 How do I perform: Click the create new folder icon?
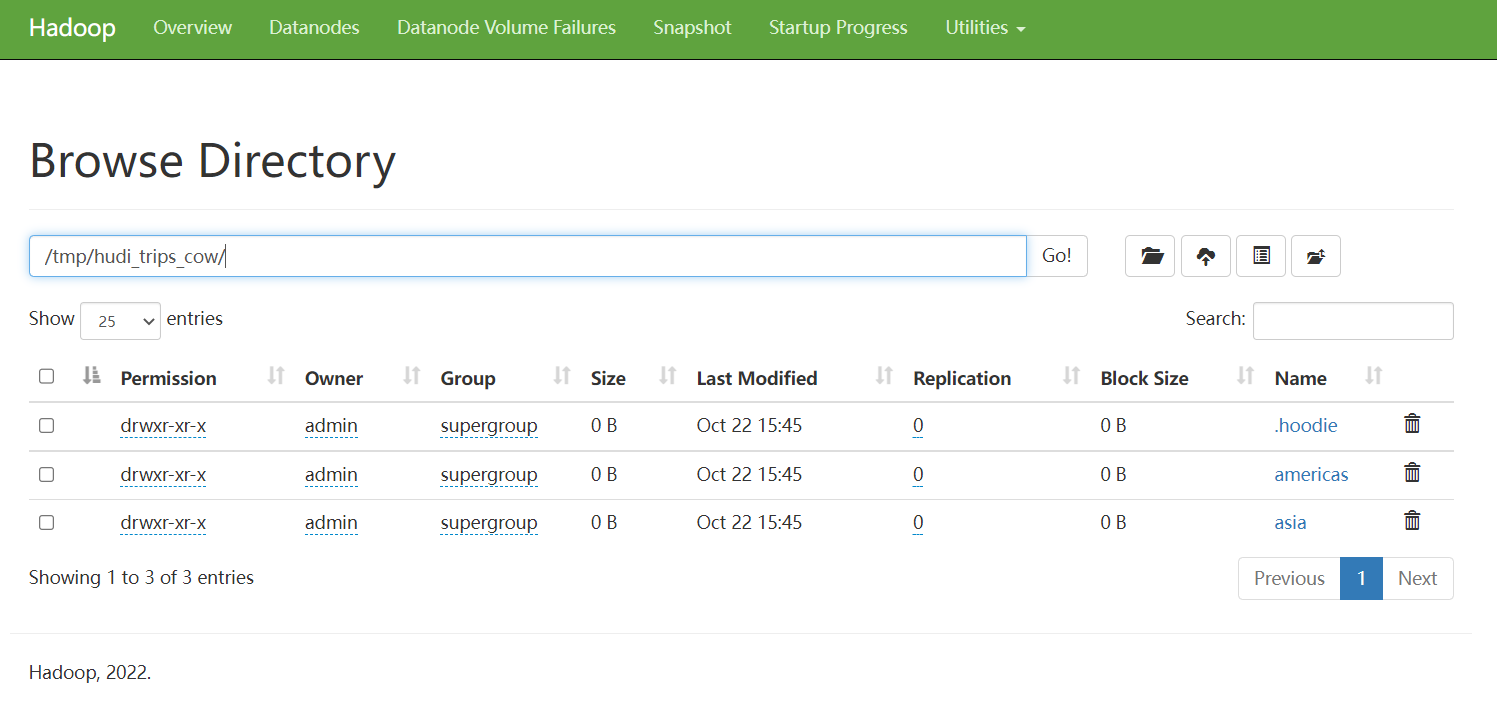pyautogui.click(x=1151, y=256)
